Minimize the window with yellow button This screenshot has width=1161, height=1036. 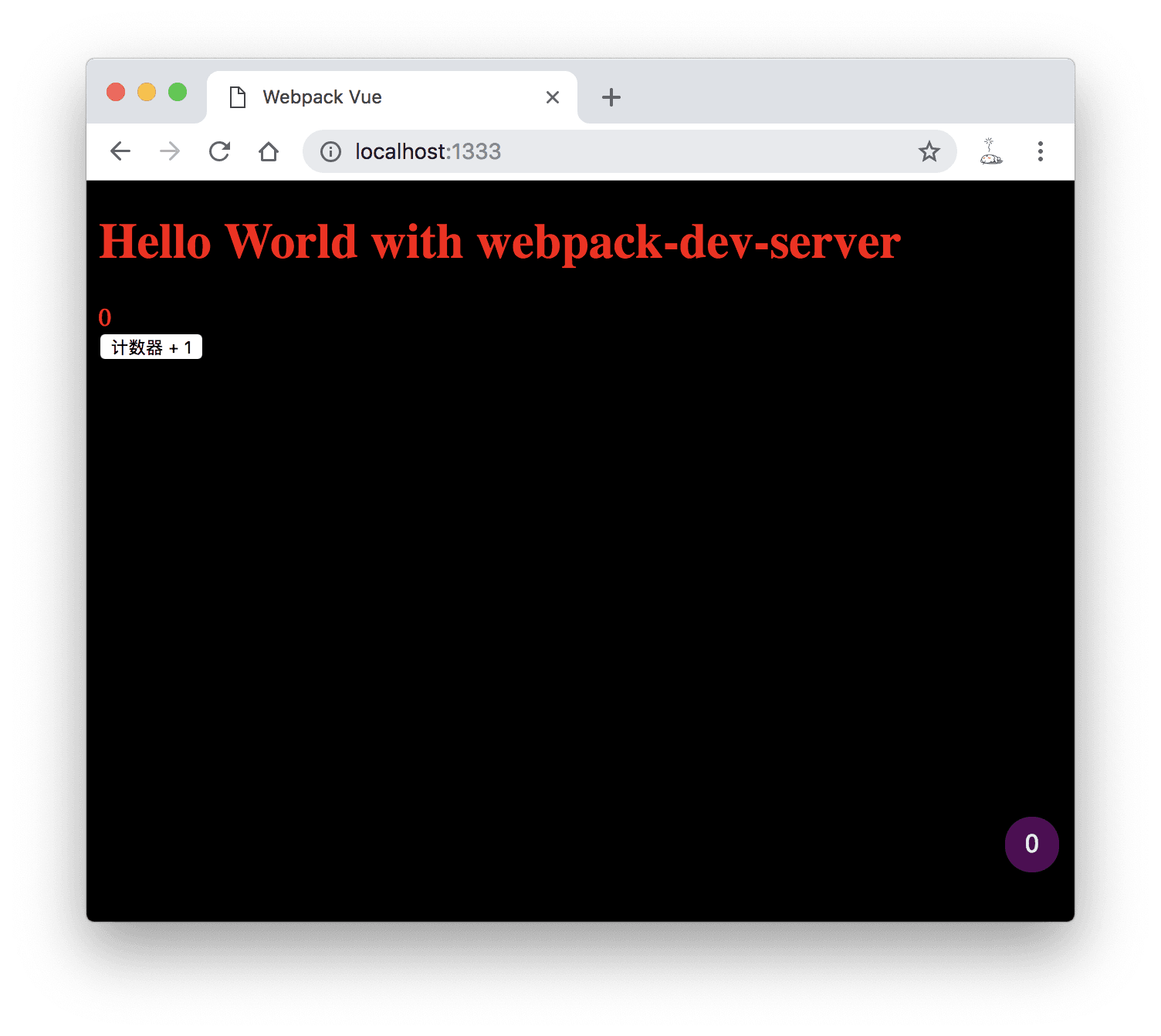pos(147,92)
